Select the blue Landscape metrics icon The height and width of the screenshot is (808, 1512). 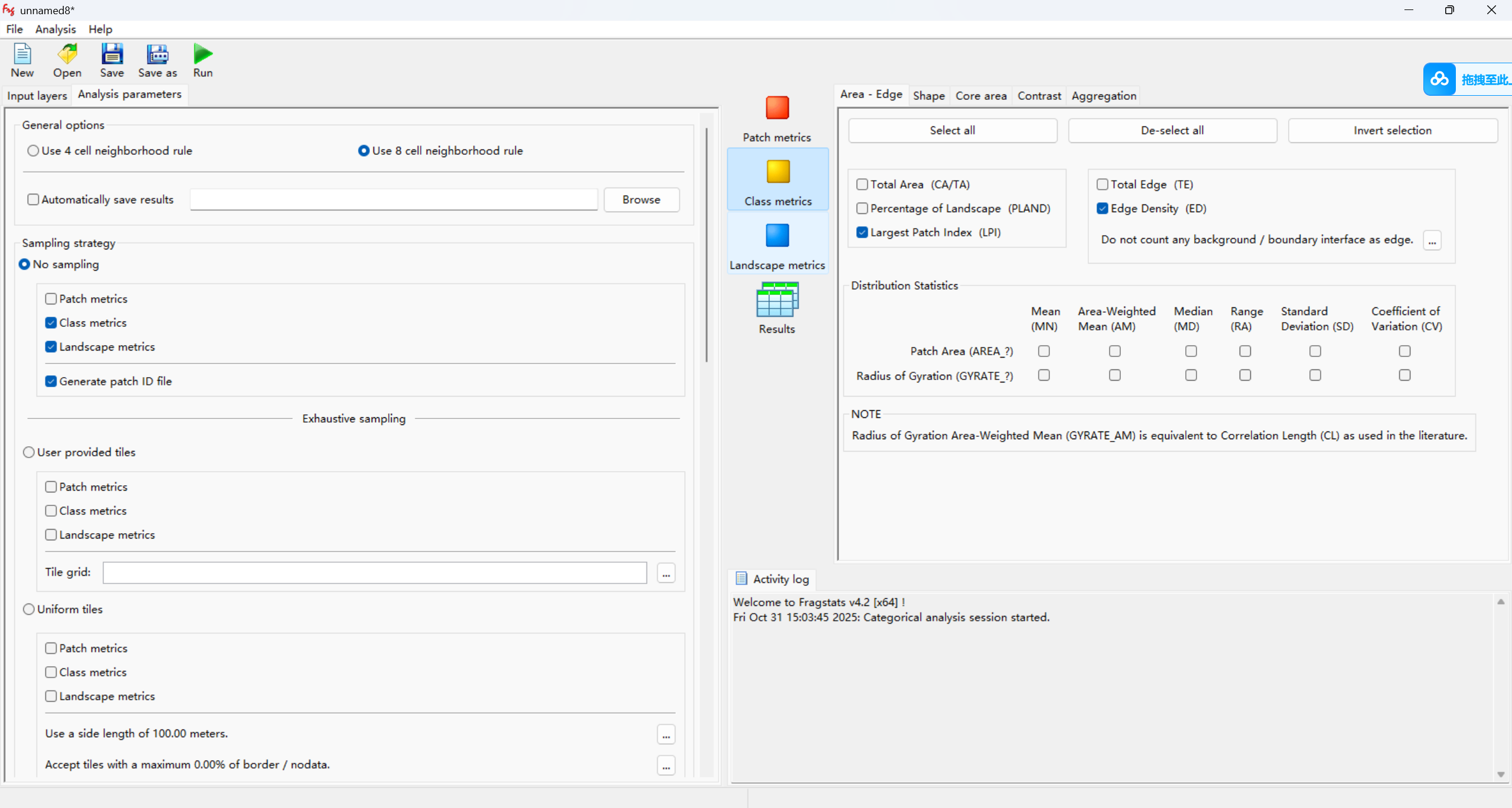click(777, 235)
